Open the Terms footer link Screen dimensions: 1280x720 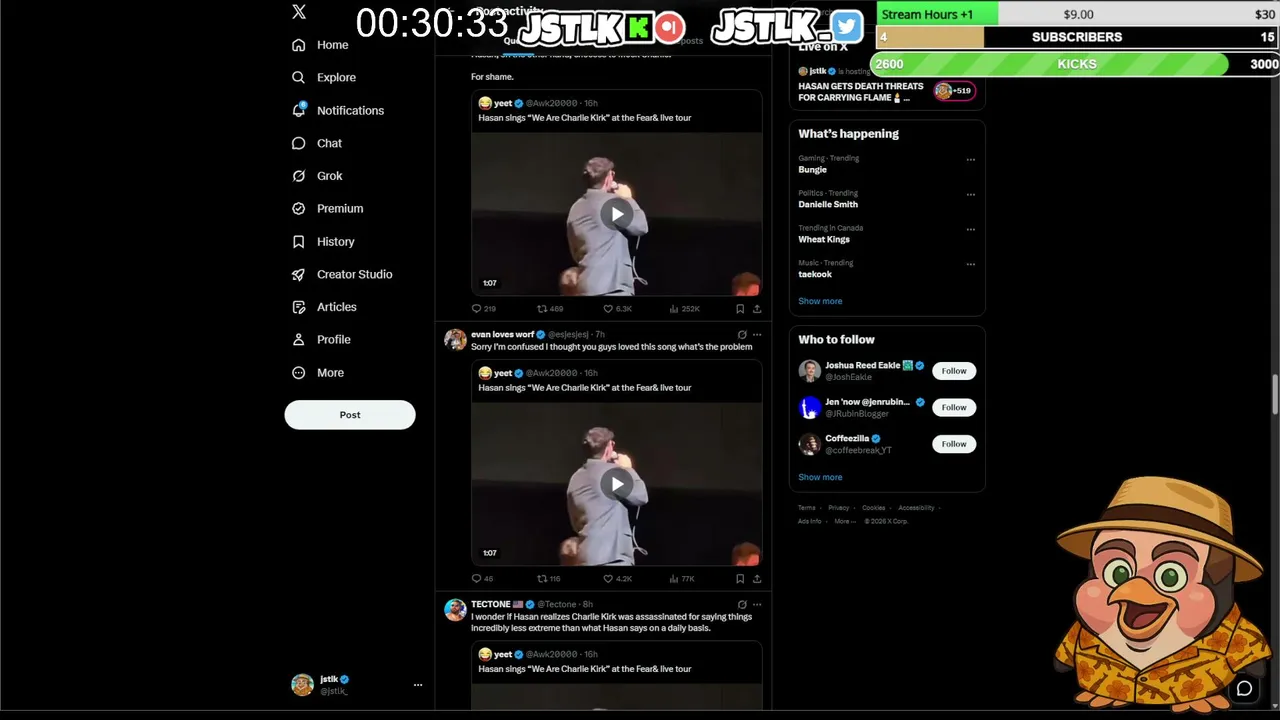click(x=807, y=508)
